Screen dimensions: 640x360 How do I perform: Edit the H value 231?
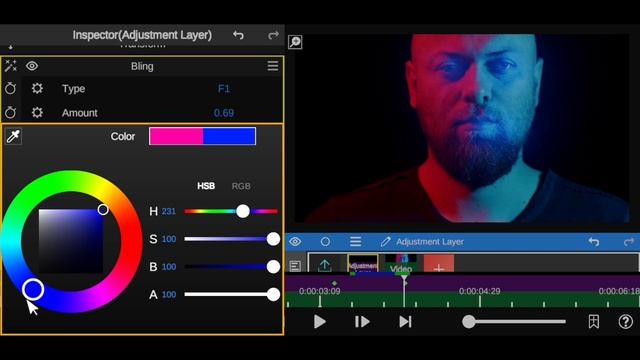(x=169, y=211)
